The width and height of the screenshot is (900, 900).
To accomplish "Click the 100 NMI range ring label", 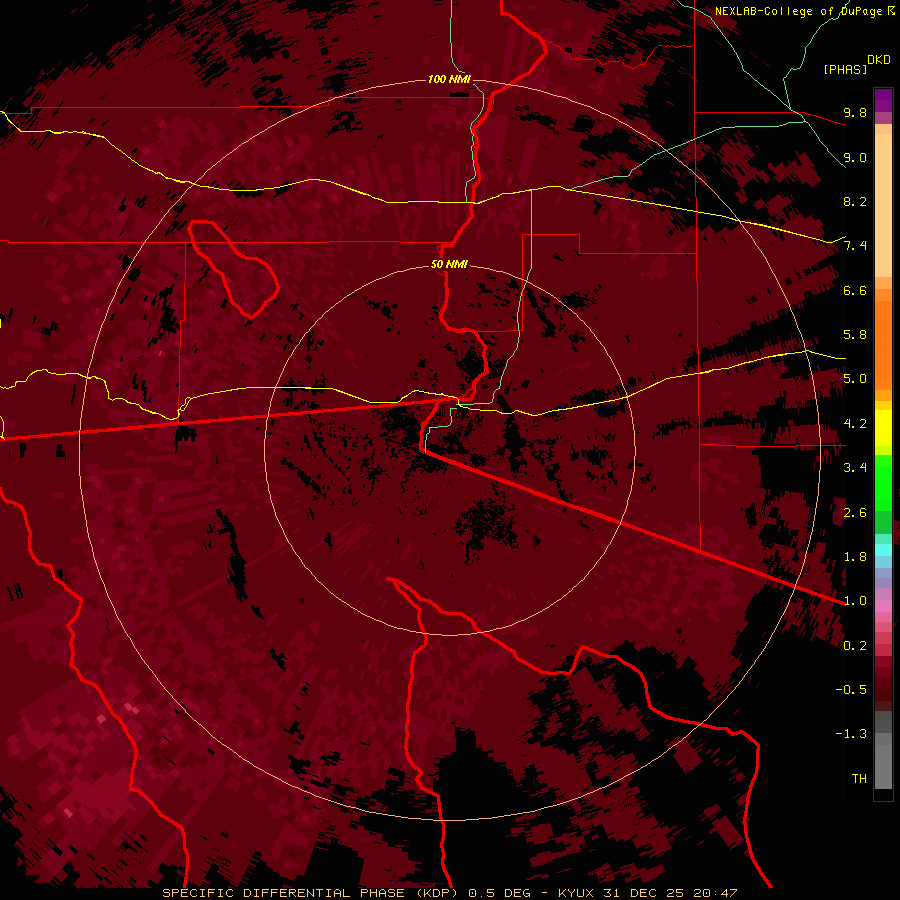I will pos(449,79).
